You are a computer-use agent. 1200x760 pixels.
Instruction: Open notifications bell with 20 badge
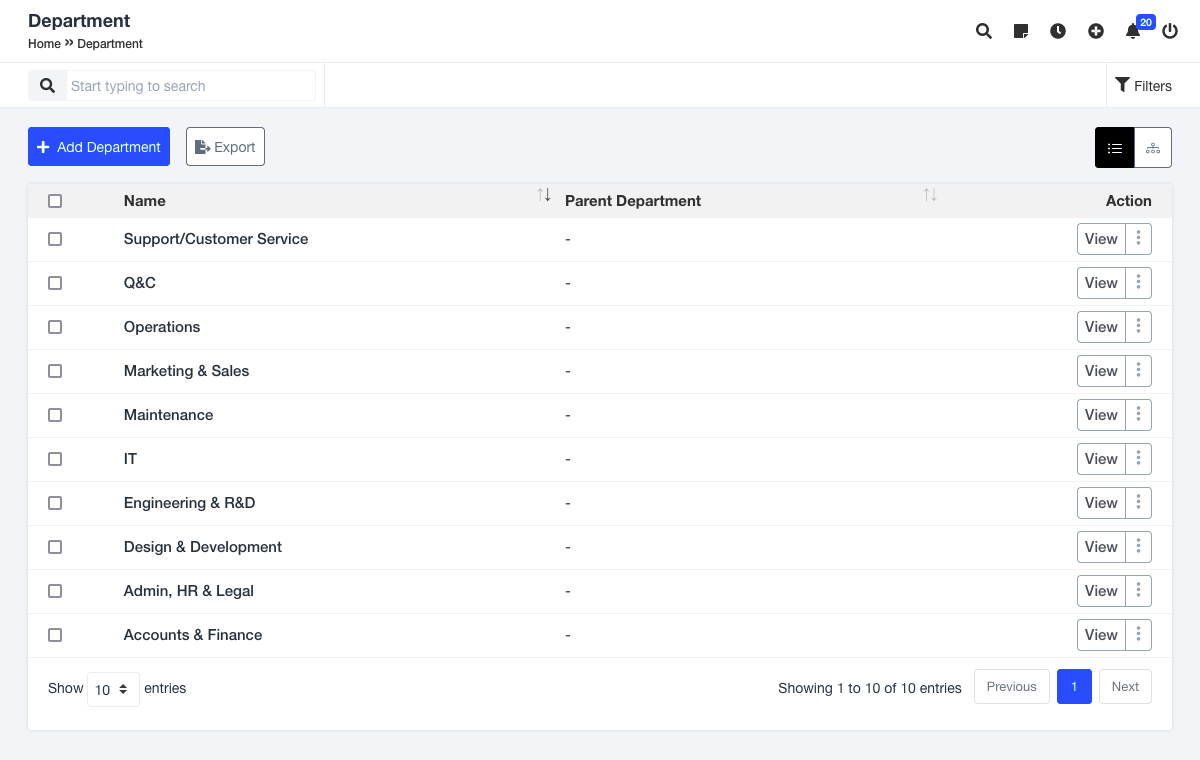tap(1133, 31)
